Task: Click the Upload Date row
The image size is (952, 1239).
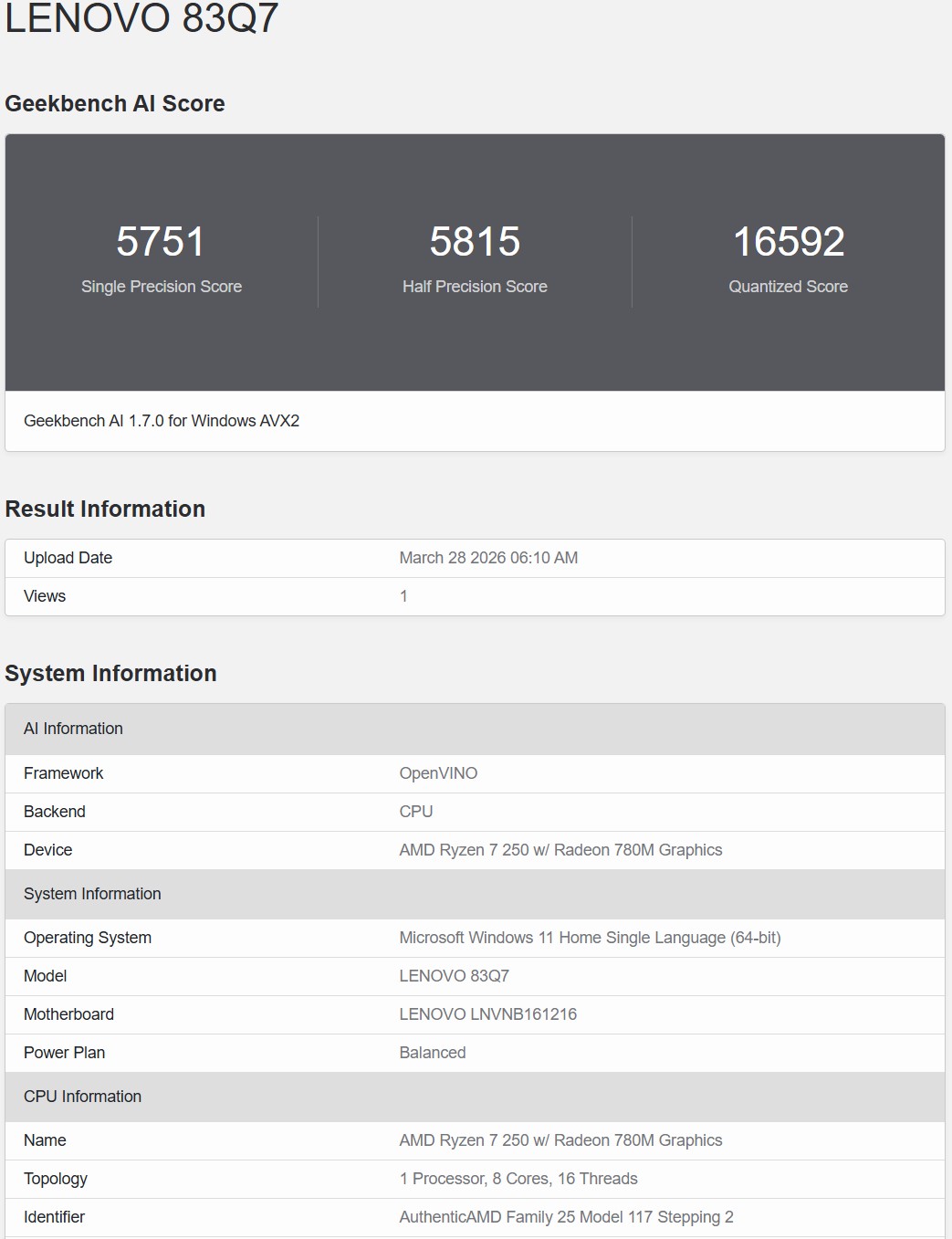Action: tap(68, 558)
